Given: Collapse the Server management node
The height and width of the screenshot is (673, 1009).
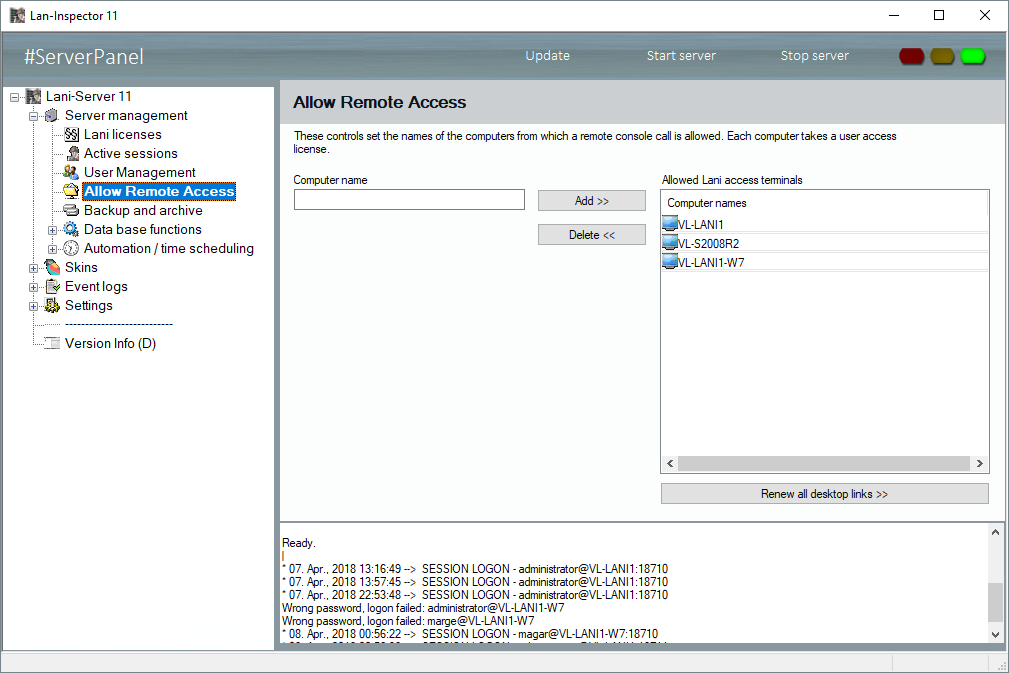Looking at the screenshot, I should (x=34, y=116).
